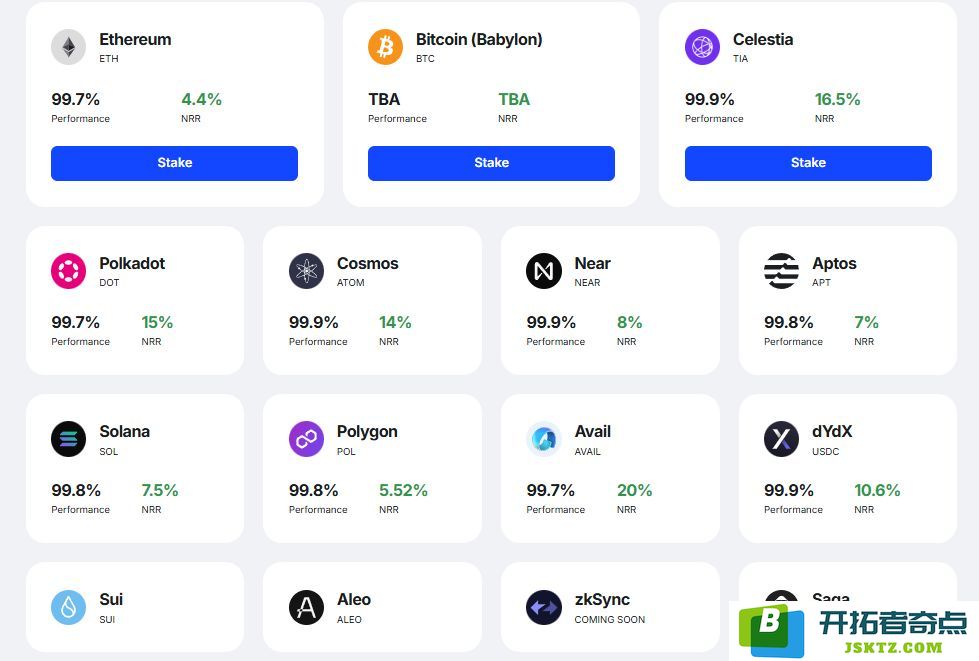Viewport: 979px width, 661px height.
Task: Stake Ethereum using its Stake button
Action: 174,163
